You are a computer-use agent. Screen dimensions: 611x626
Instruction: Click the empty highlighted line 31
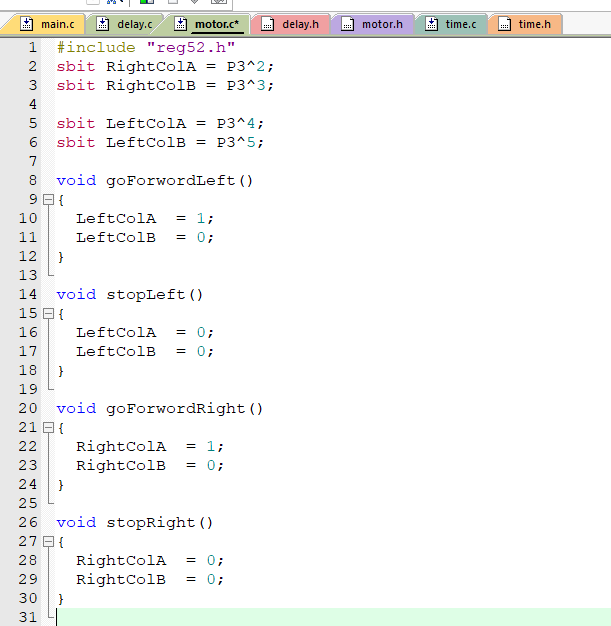333,617
